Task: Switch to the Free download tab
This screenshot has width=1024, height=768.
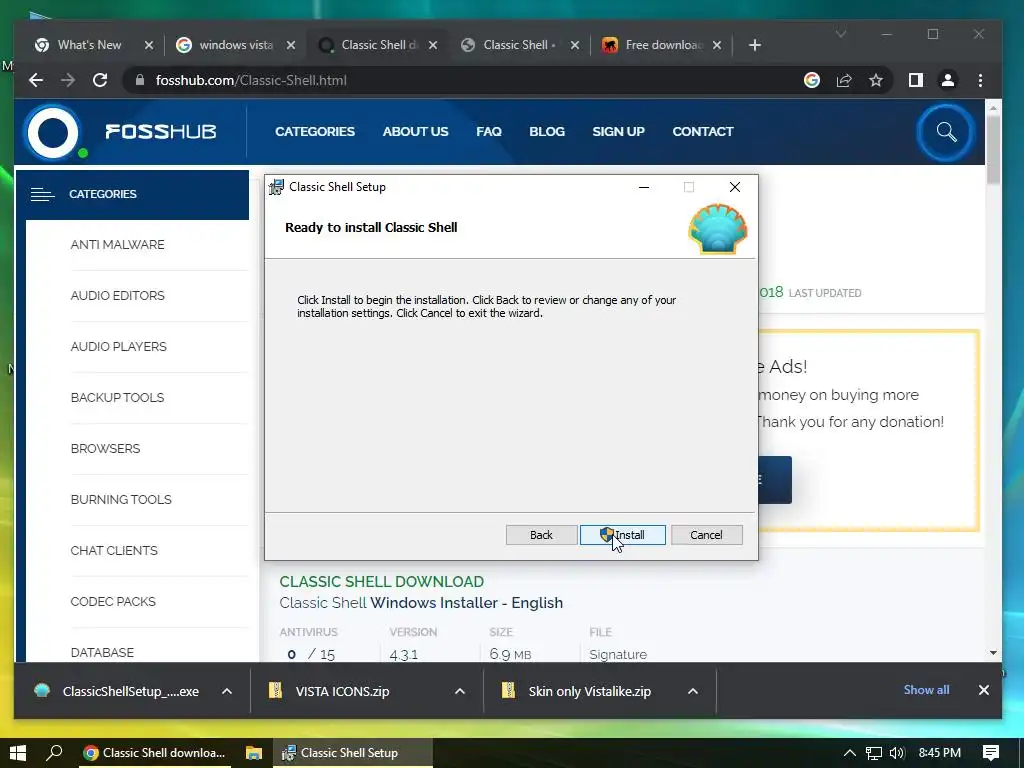Action: [663, 45]
